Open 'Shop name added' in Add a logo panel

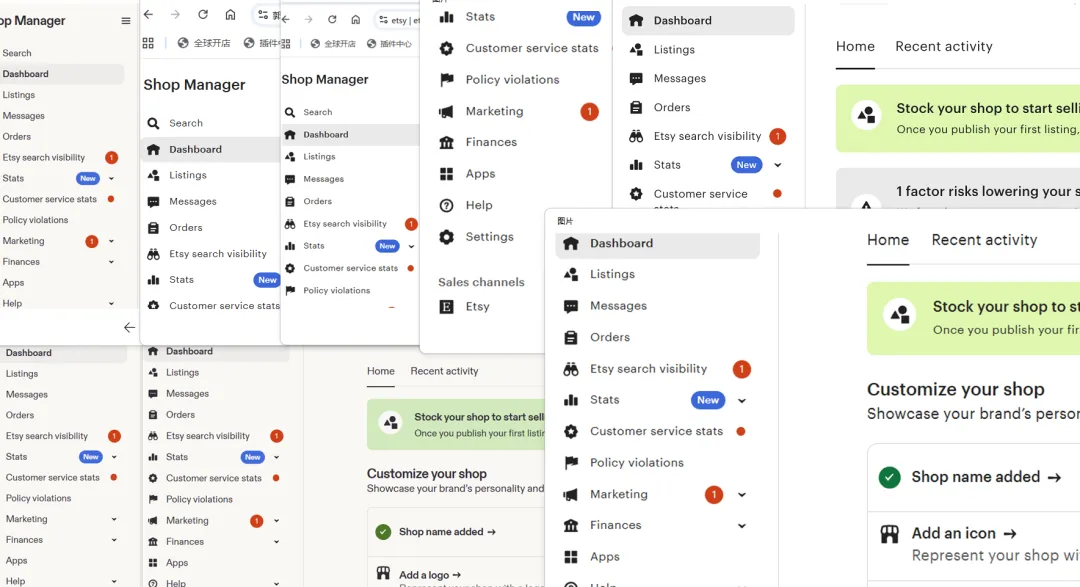point(447,532)
